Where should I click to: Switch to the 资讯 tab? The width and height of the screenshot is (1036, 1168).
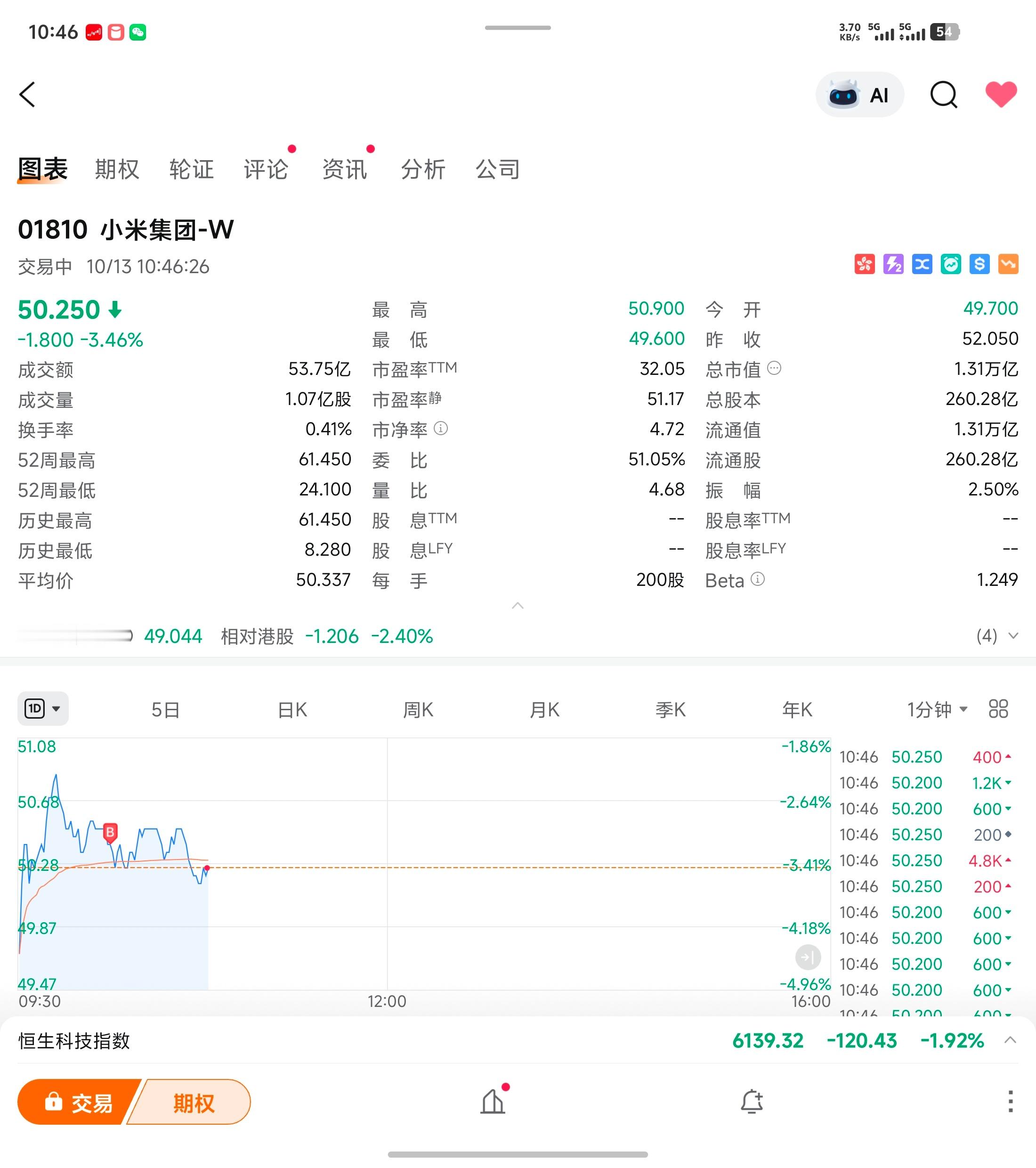[x=344, y=170]
